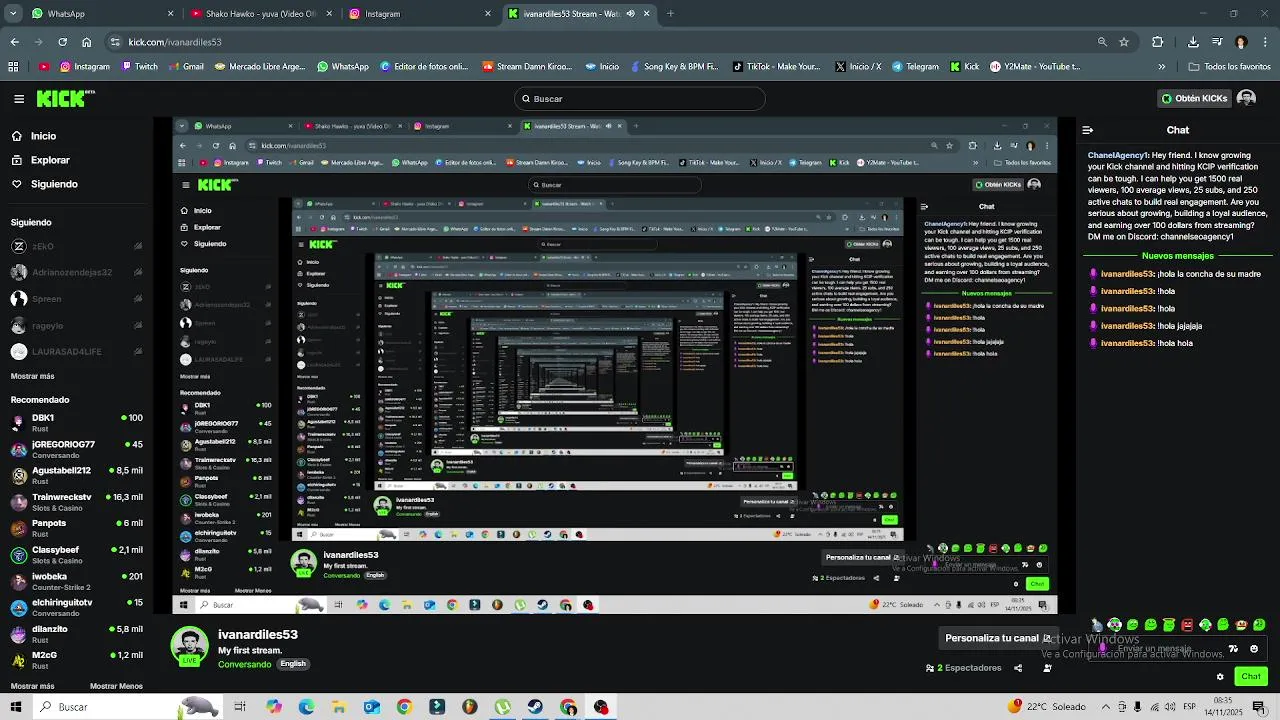This screenshot has width=1280, height=720.
Task: Switch to the Instagram browser tab
Action: (x=420, y=14)
